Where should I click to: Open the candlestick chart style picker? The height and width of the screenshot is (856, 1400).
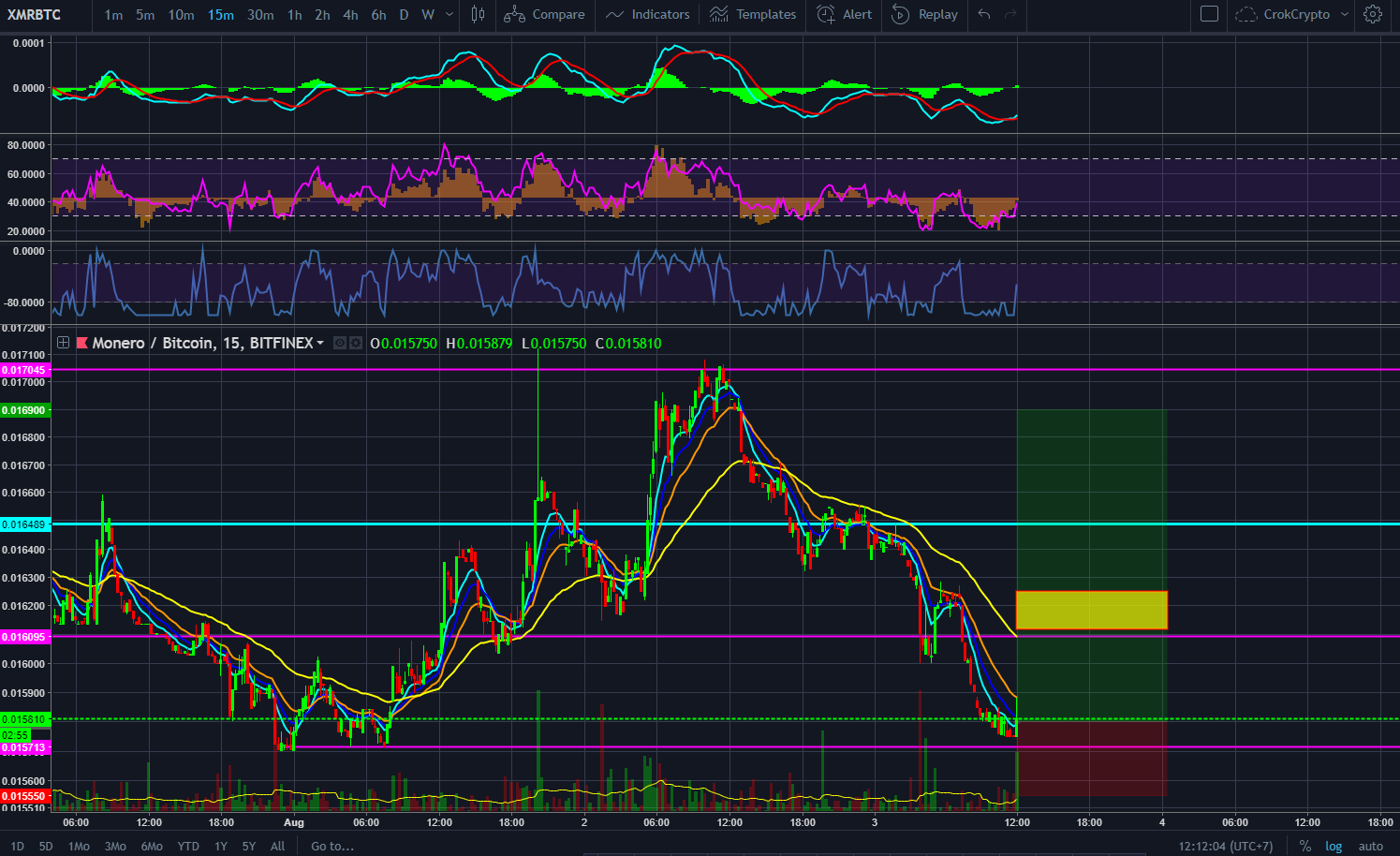pyautogui.click(x=478, y=14)
